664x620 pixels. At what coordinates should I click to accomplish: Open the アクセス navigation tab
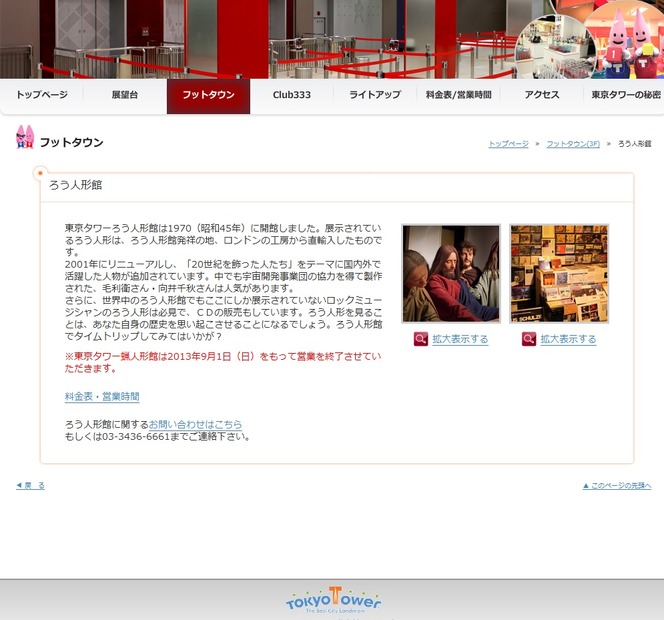click(542, 95)
